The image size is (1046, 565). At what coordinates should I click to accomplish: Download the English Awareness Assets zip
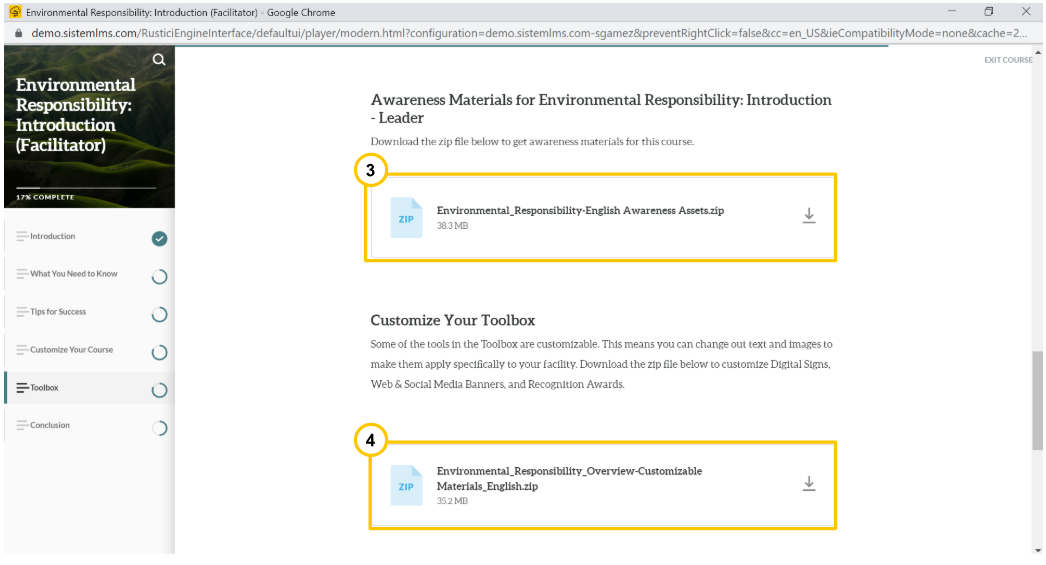[x=809, y=216]
